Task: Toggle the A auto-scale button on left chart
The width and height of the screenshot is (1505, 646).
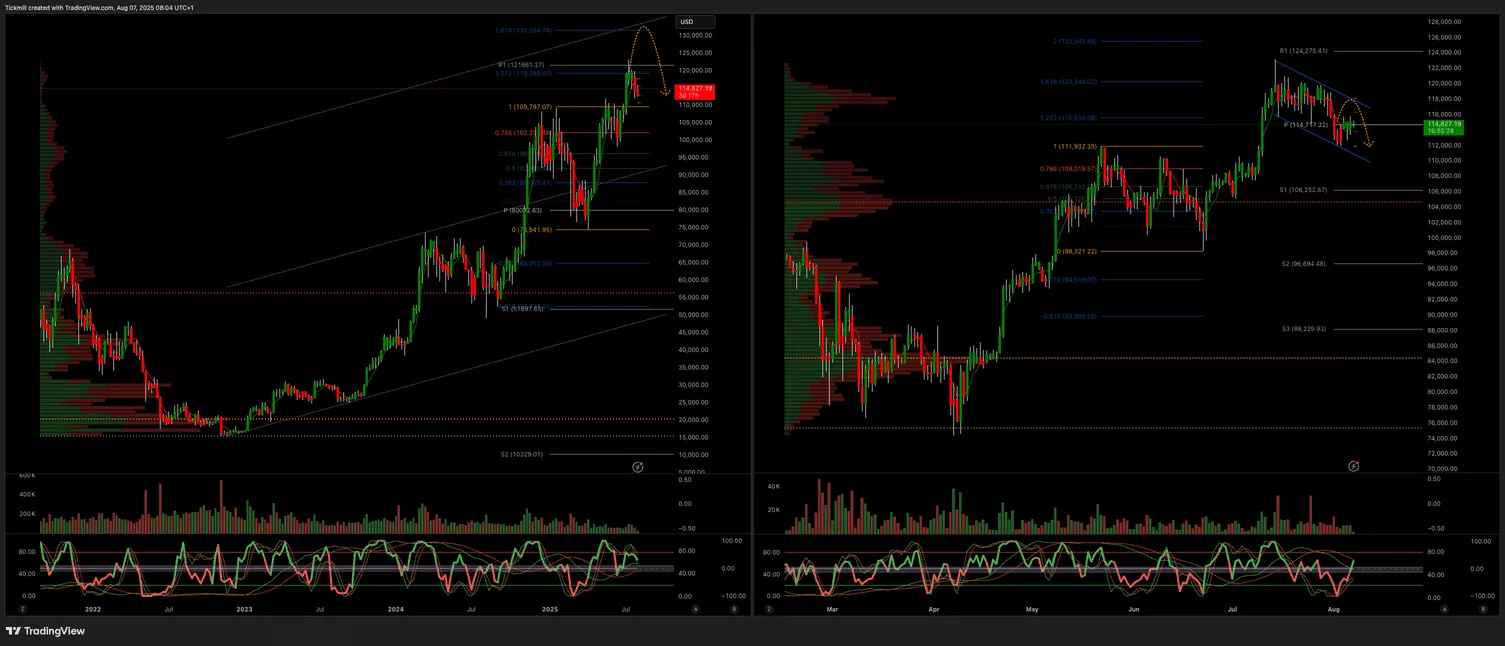Action: [695, 608]
